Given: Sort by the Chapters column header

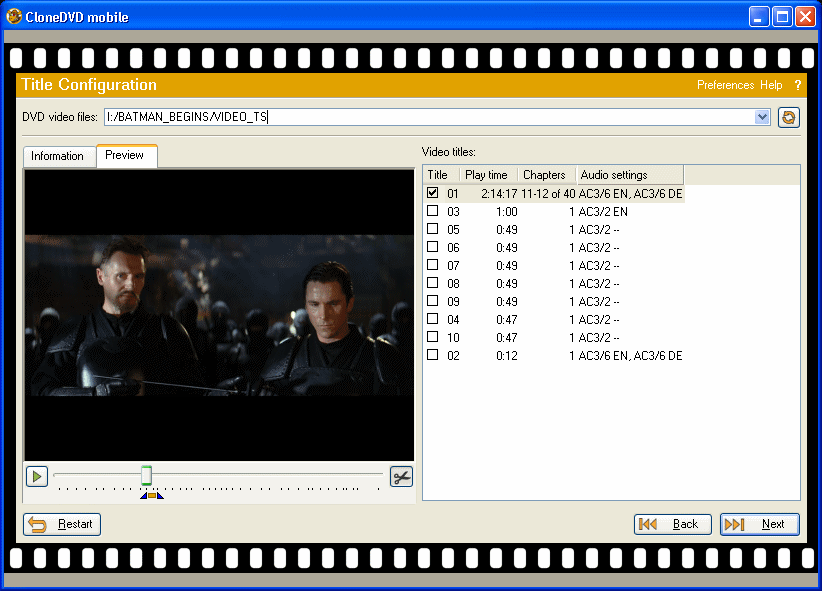Looking at the screenshot, I should (x=547, y=175).
